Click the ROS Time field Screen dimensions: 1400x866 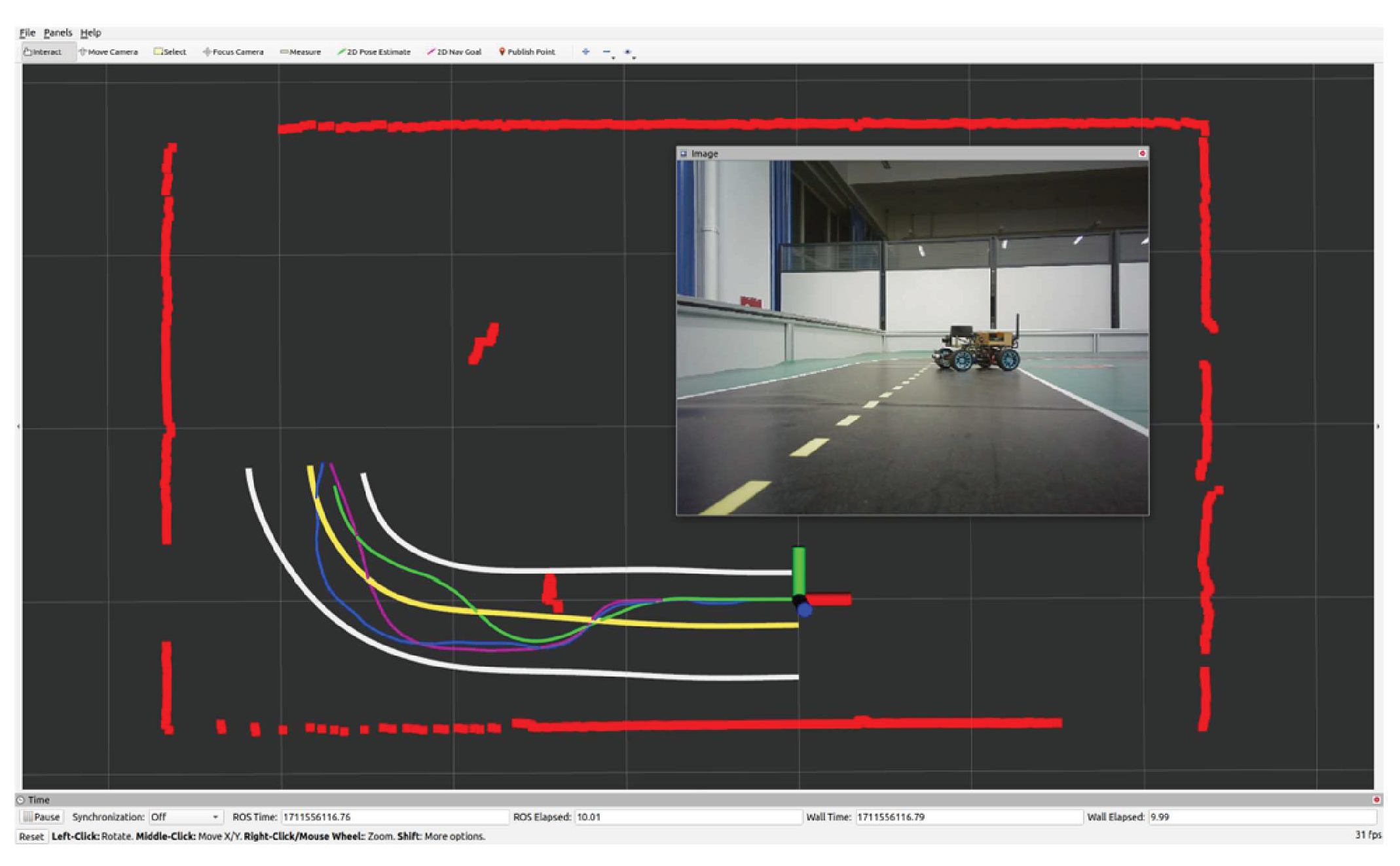394,817
